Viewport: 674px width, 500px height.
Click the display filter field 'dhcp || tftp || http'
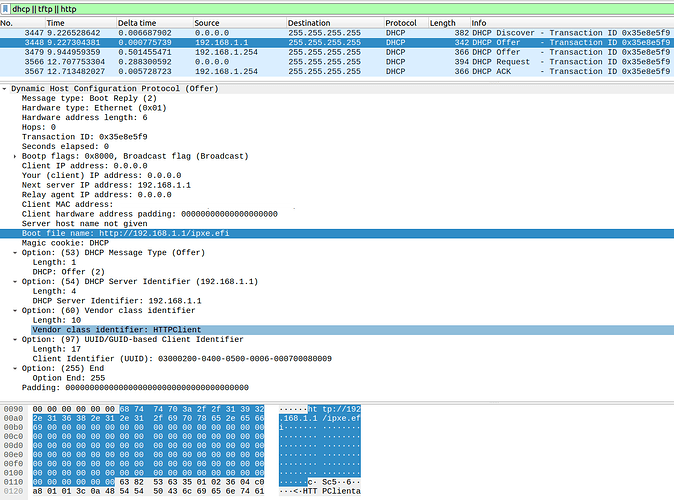click(x=342, y=9)
